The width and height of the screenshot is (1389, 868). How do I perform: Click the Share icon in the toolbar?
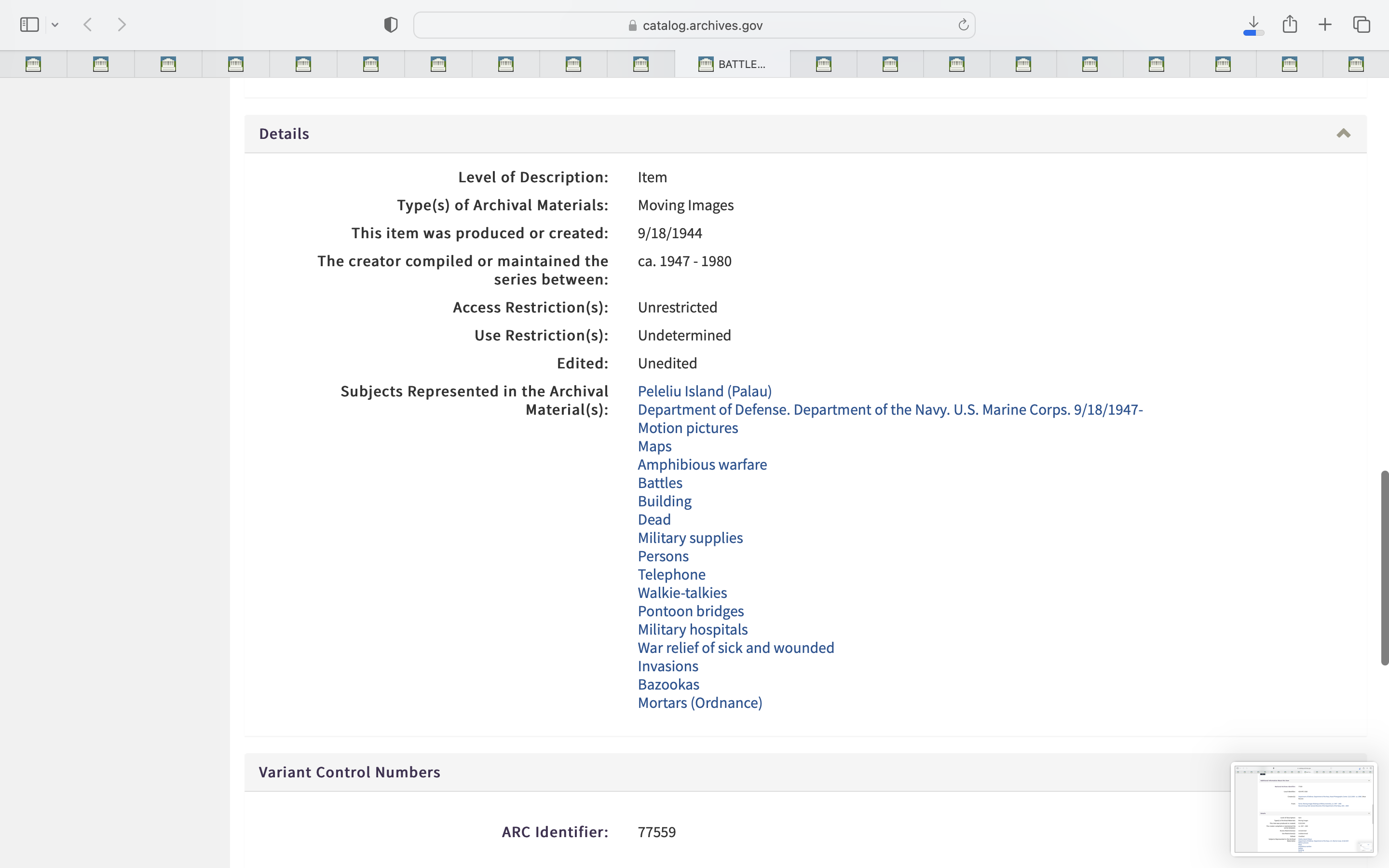1290,25
